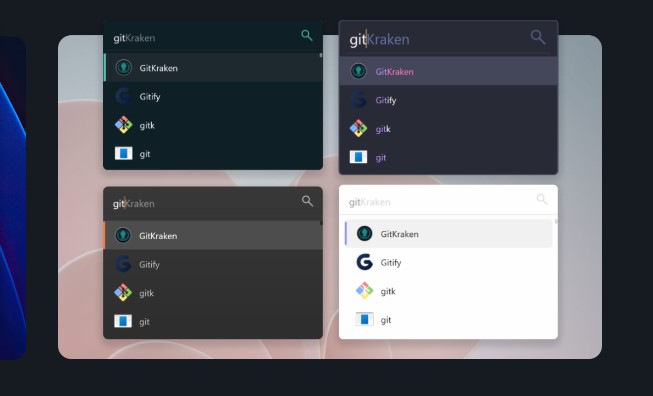653x396 pixels.
Task: Select the GitKraken text in the teal-dark launcher
Action: tap(159, 68)
